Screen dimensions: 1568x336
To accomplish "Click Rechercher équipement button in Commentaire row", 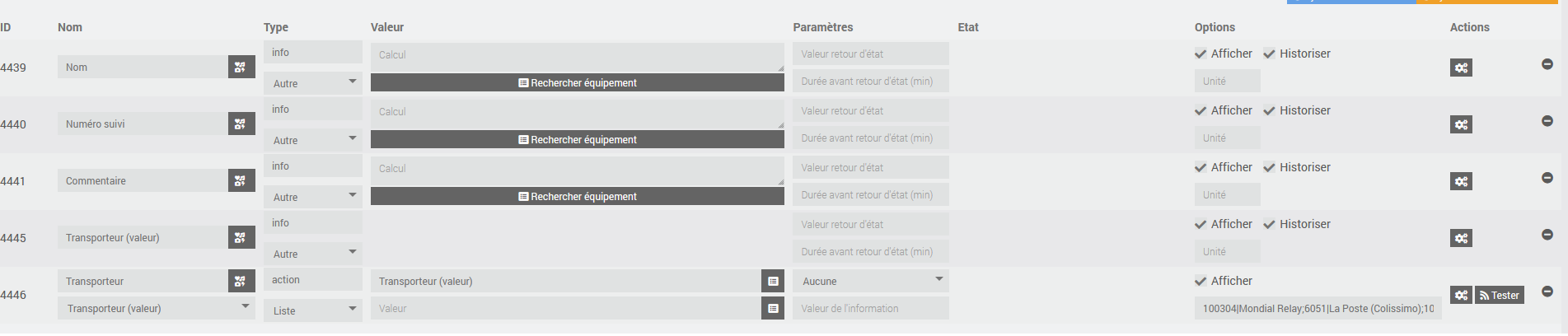I will click(x=577, y=197).
